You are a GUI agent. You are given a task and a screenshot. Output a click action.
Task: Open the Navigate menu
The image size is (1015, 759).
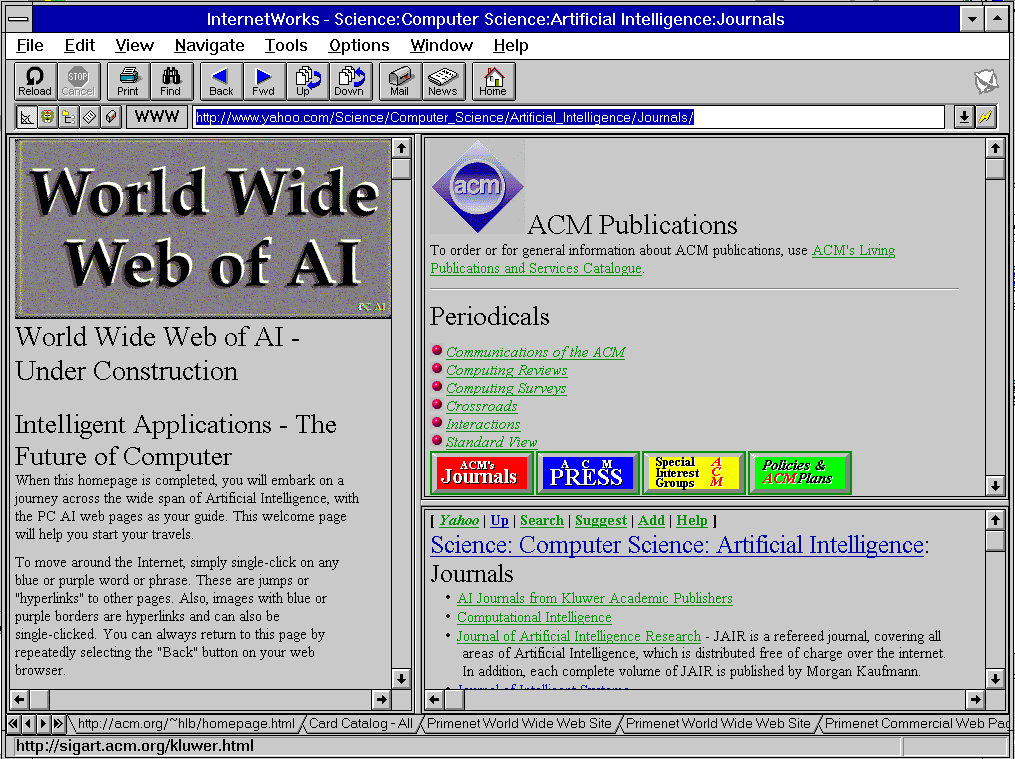(209, 45)
